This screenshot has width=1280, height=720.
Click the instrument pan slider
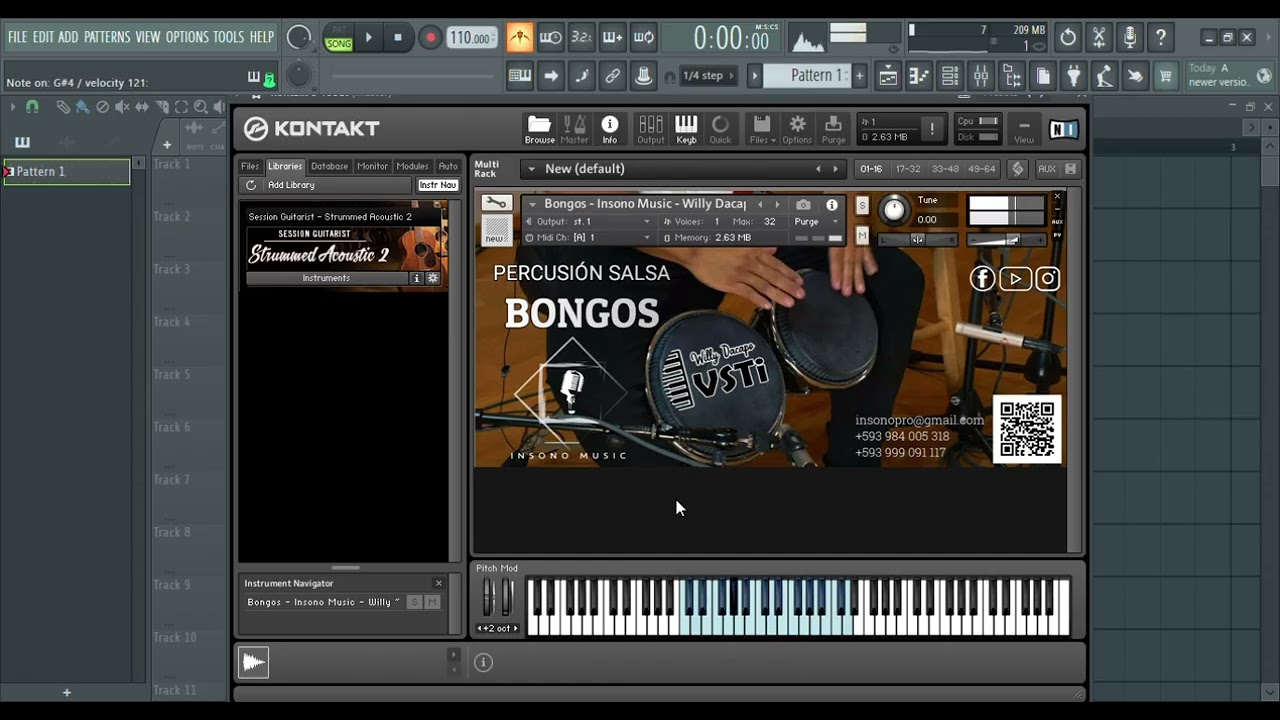(x=918, y=240)
